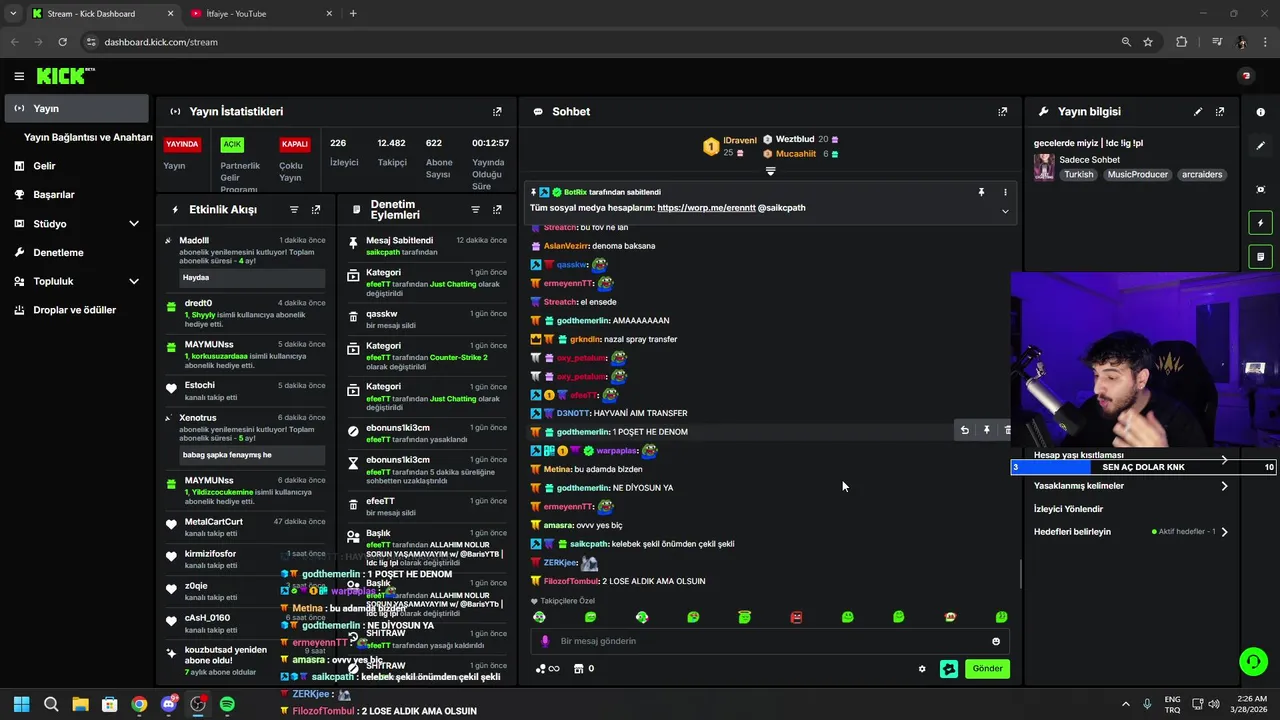The height and width of the screenshot is (720, 1280).
Task: Open Takipçilere Özel emote section
Action: 563,601
